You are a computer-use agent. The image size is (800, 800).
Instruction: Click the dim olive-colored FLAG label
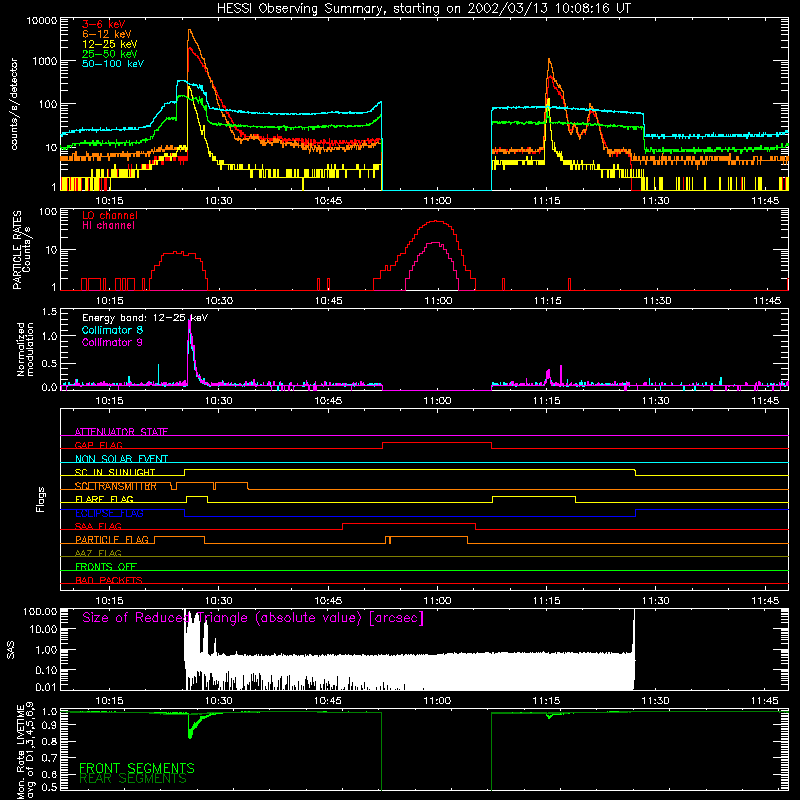point(98,553)
